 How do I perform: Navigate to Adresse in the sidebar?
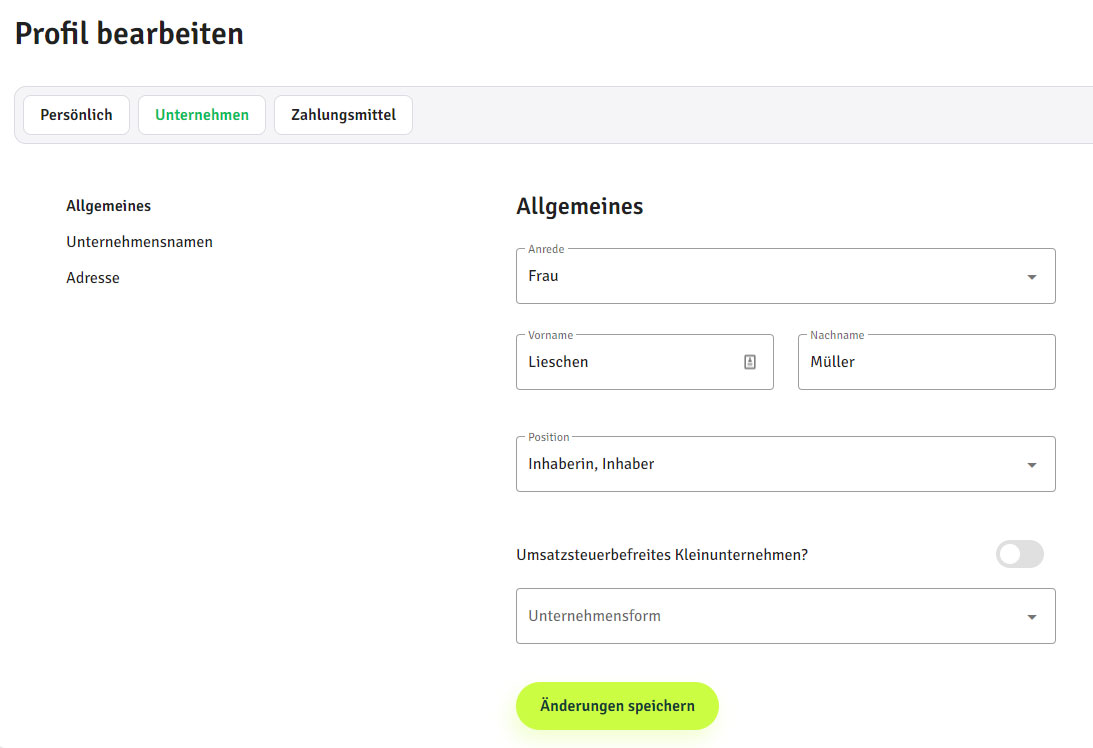coord(93,278)
